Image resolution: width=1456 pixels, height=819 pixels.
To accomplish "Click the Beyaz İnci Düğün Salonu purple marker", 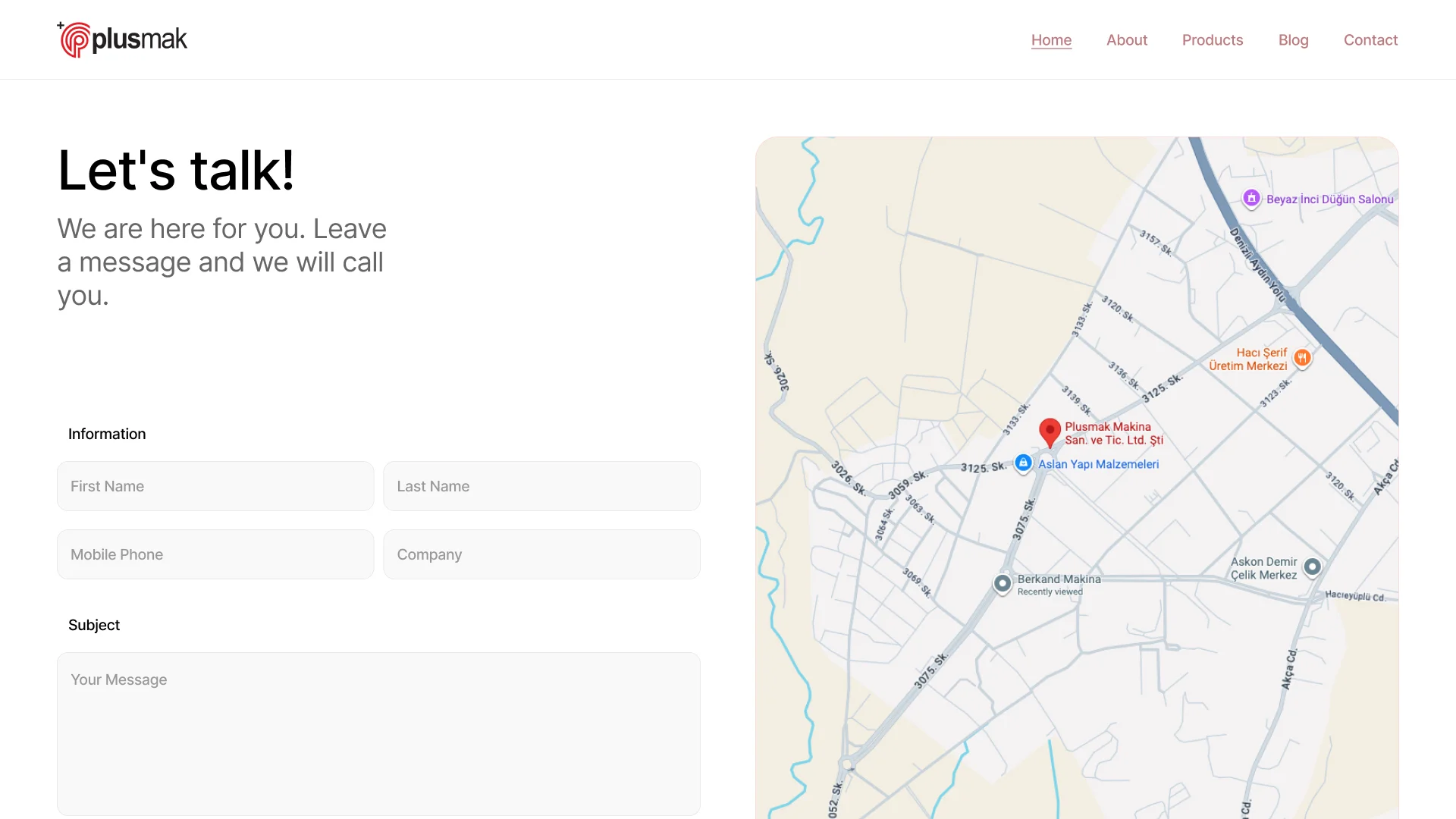I will tap(1251, 199).
